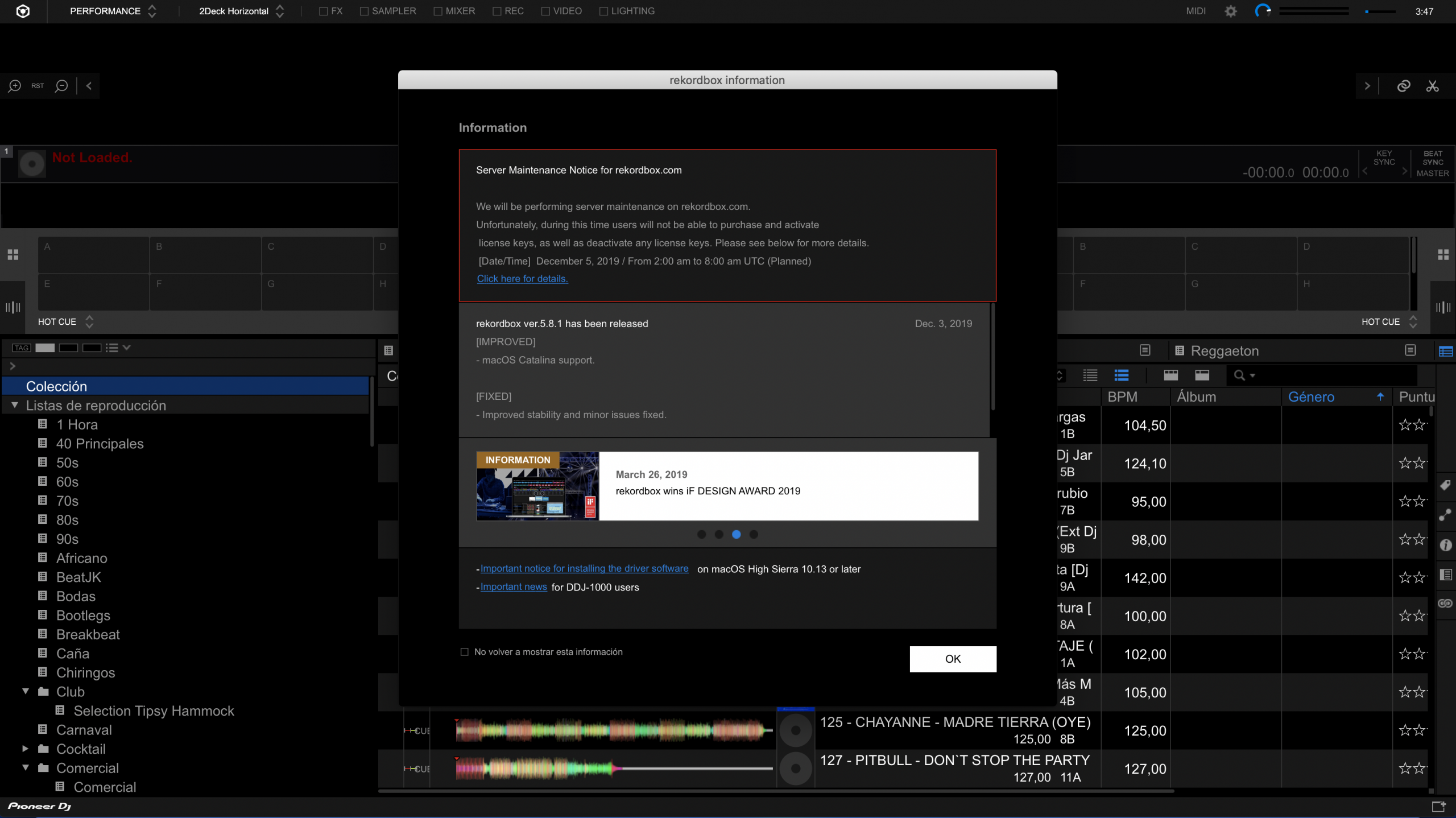Enable the VIDEO panel checkbox
Viewport: 1456px width, 818px height.
[545, 11]
